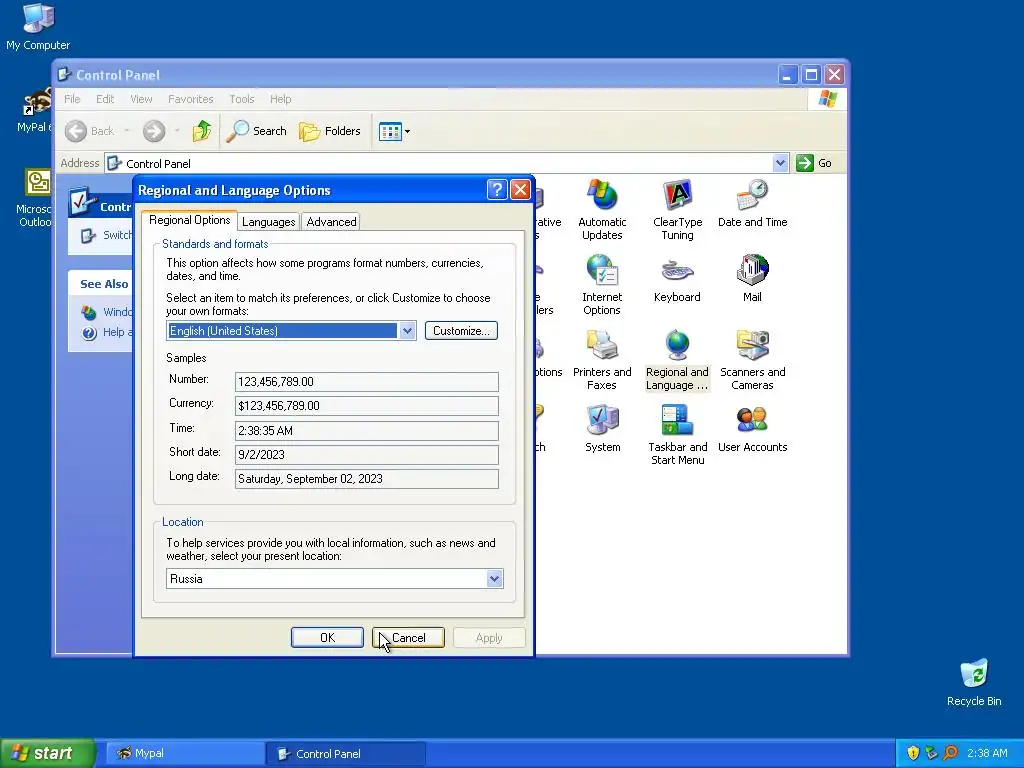Open the Mail applet
This screenshot has width=1024, height=768.
tap(752, 279)
